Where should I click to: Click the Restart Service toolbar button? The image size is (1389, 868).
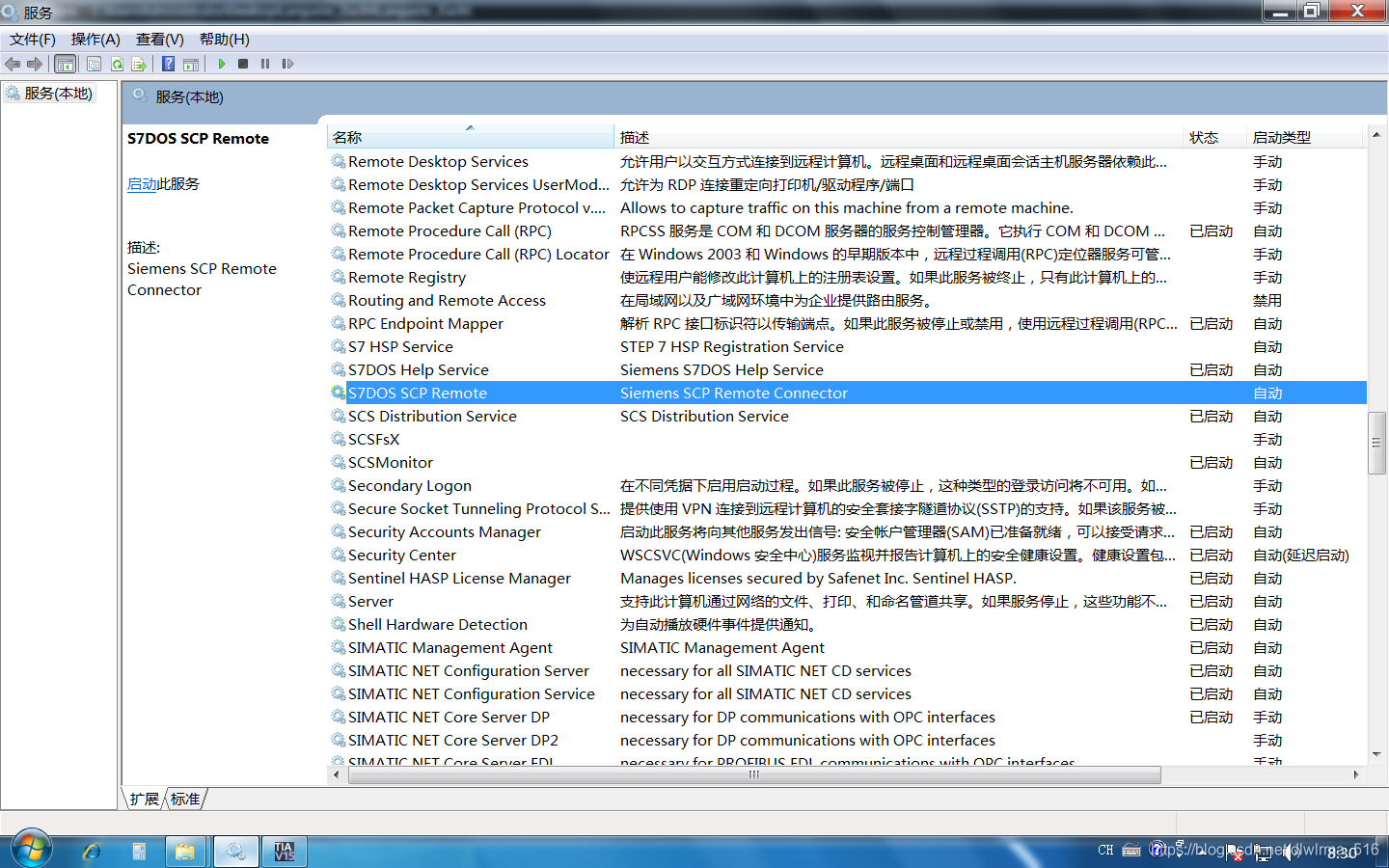[x=287, y=64]
